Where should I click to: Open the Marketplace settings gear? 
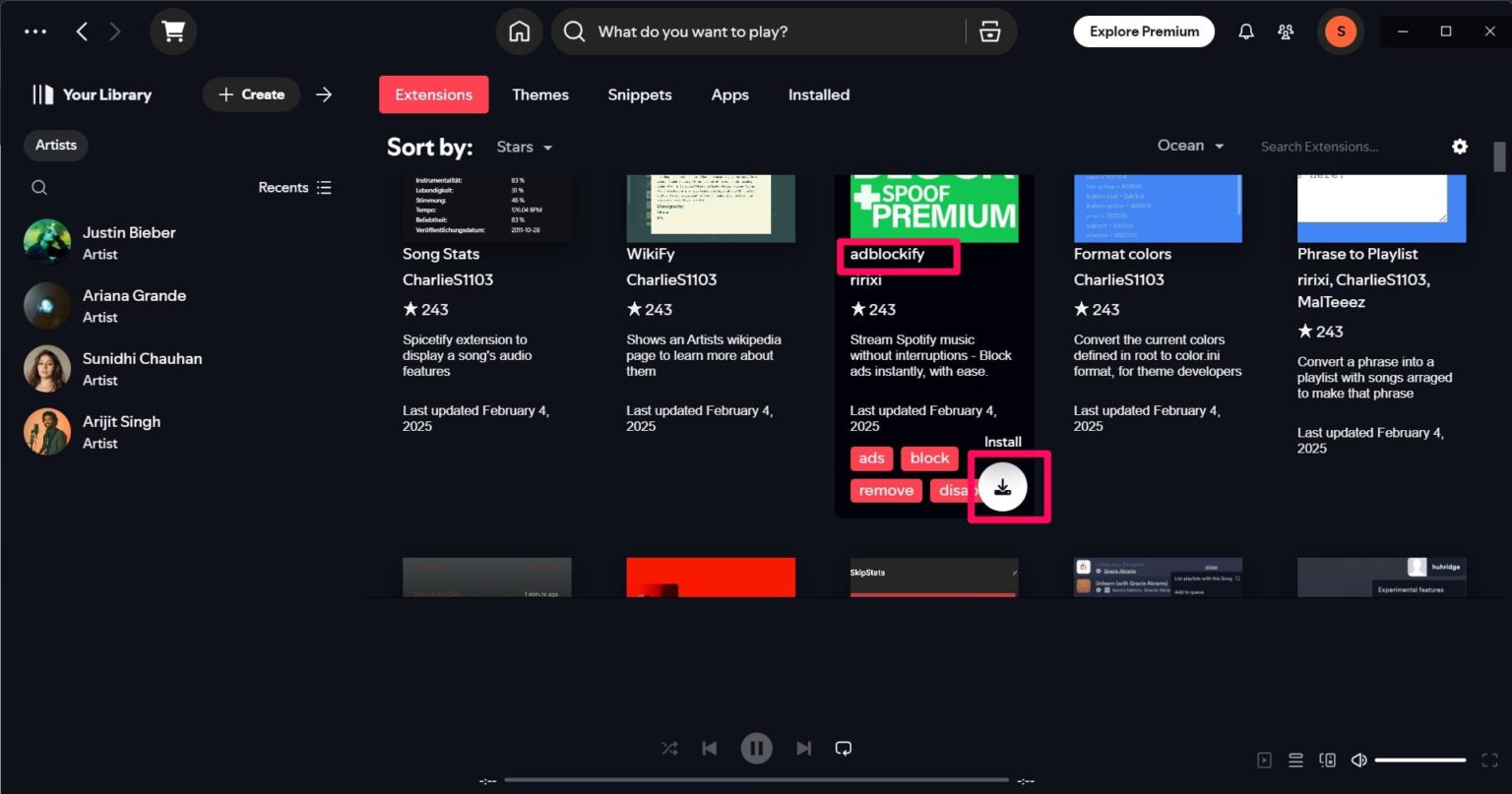[1460, 146]
